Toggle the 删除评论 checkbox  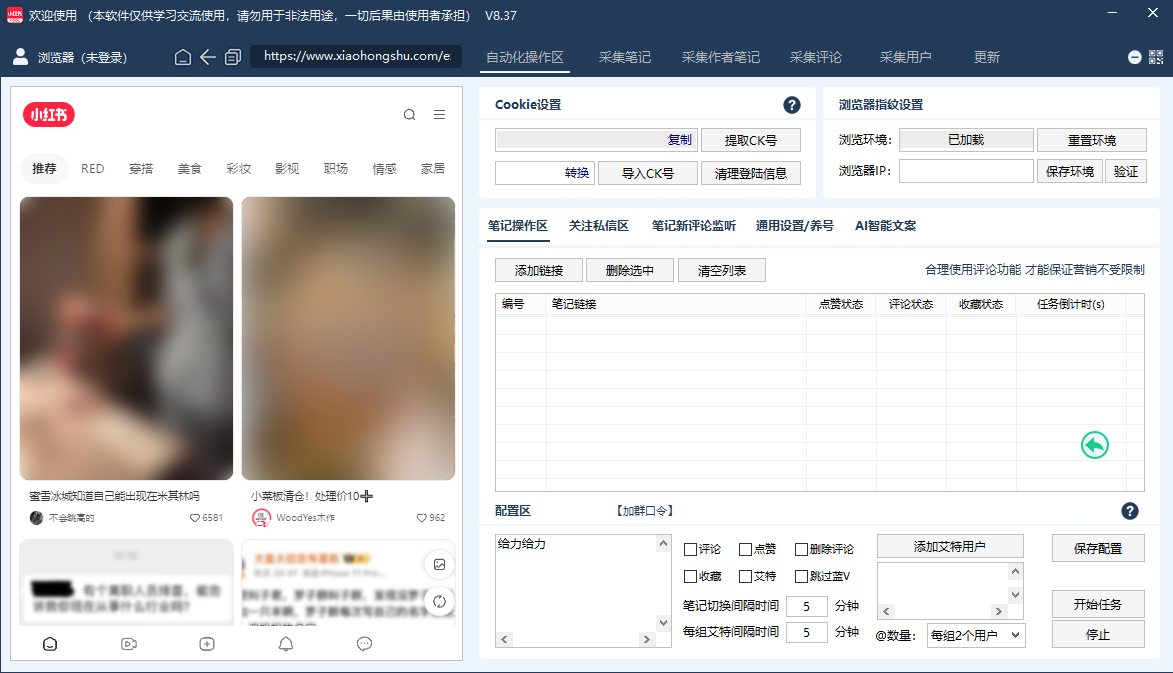(x=801, y=550)
